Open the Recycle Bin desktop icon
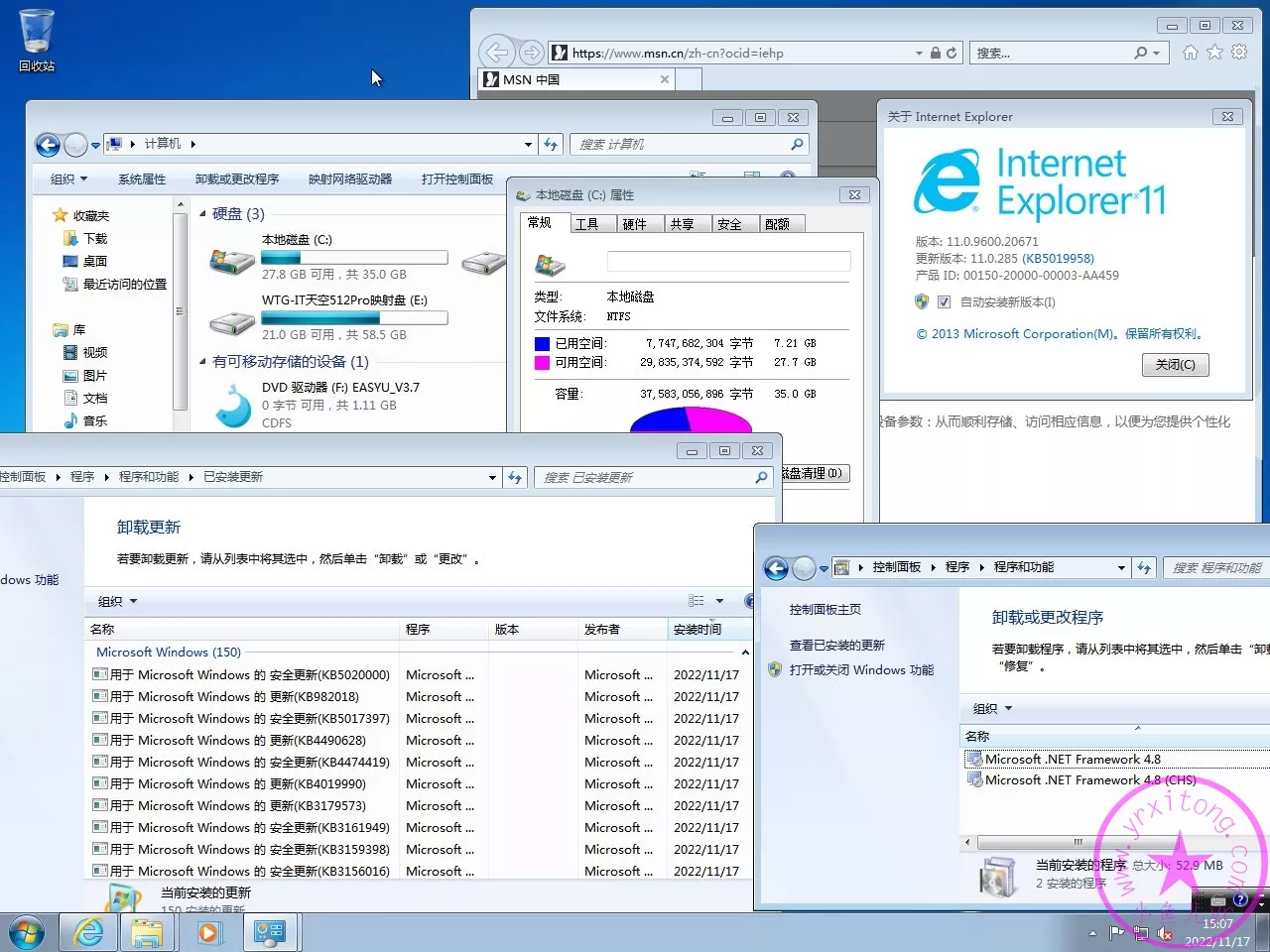Image resolution: width=1270 pixels, height=952 pixels. click(x=37, y=40)
